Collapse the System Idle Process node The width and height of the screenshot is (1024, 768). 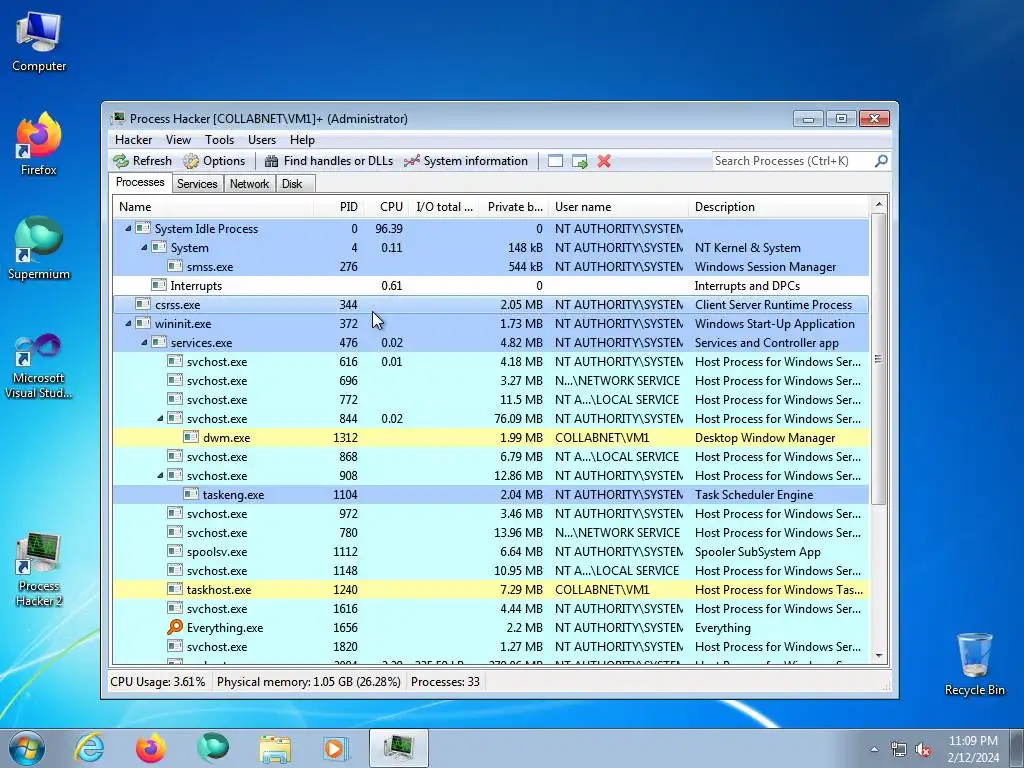click(x=128, y=229)
